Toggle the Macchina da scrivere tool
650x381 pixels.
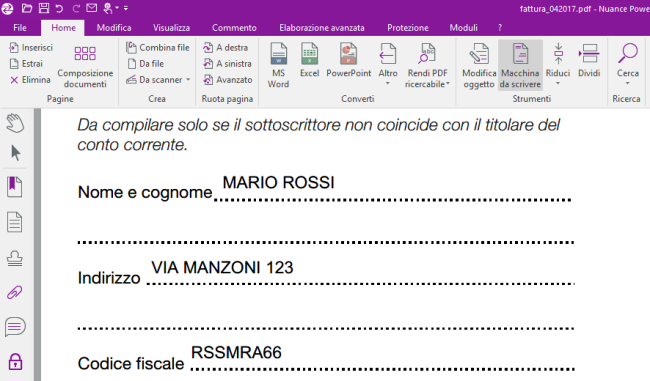pos(520,65)
